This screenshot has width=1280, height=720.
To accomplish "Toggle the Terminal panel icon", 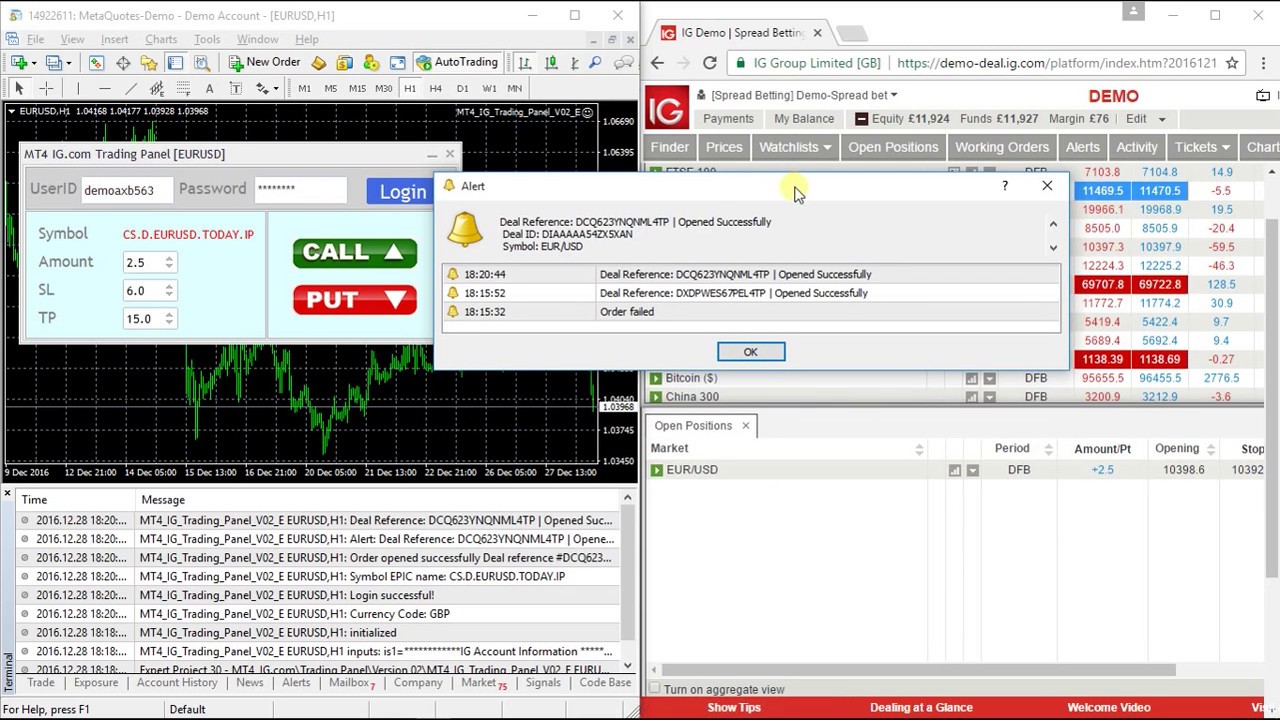I will (x=175, y=62).
